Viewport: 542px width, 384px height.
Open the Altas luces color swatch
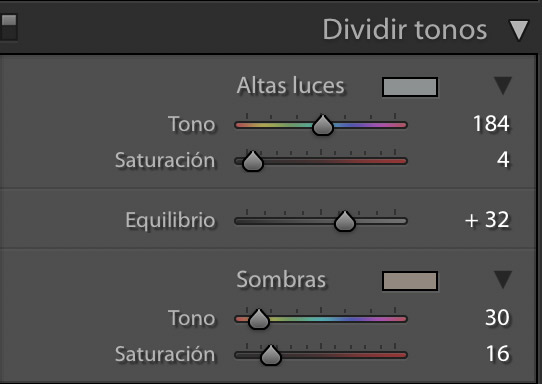pos(410,87)
